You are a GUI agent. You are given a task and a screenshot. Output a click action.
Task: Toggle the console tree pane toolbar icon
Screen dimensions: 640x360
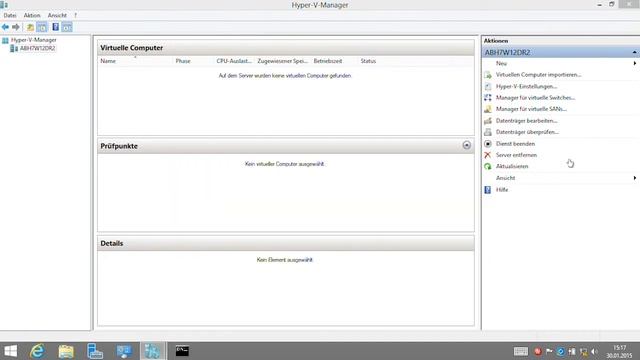pos(42,27)
